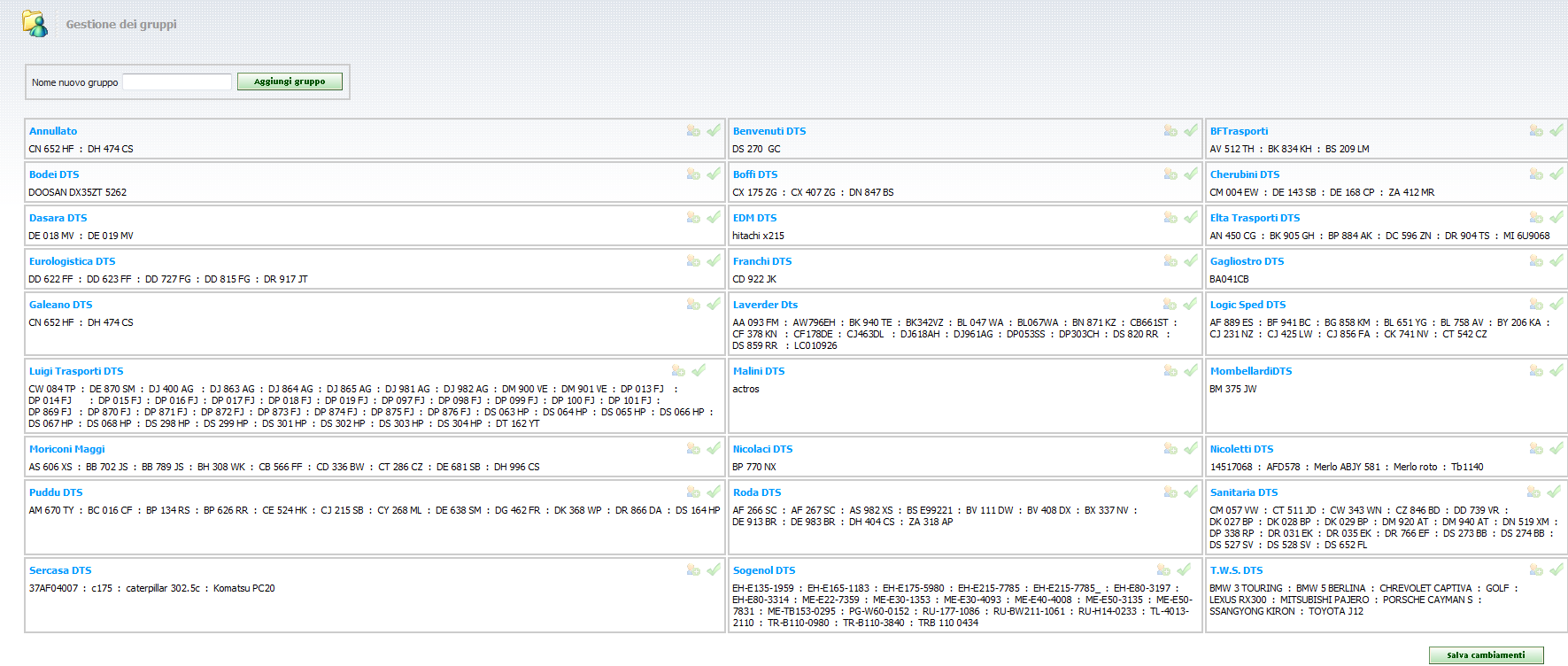The width and height of the screenshot is (1568, 666).
Task: Open the MombellardiDTS group link
Action: (1251, 371)
